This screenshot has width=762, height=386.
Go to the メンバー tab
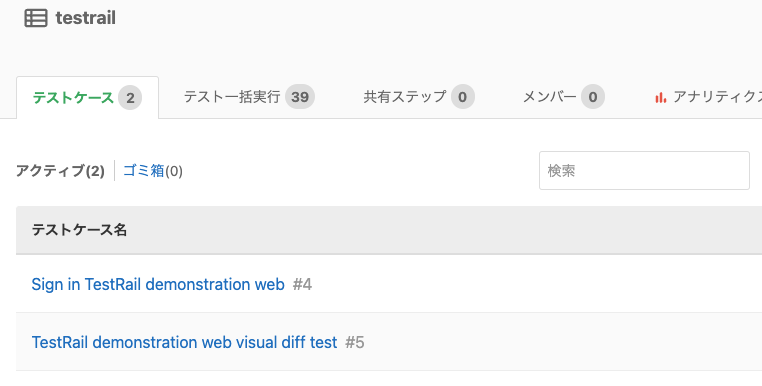click(x=563, y=97)
